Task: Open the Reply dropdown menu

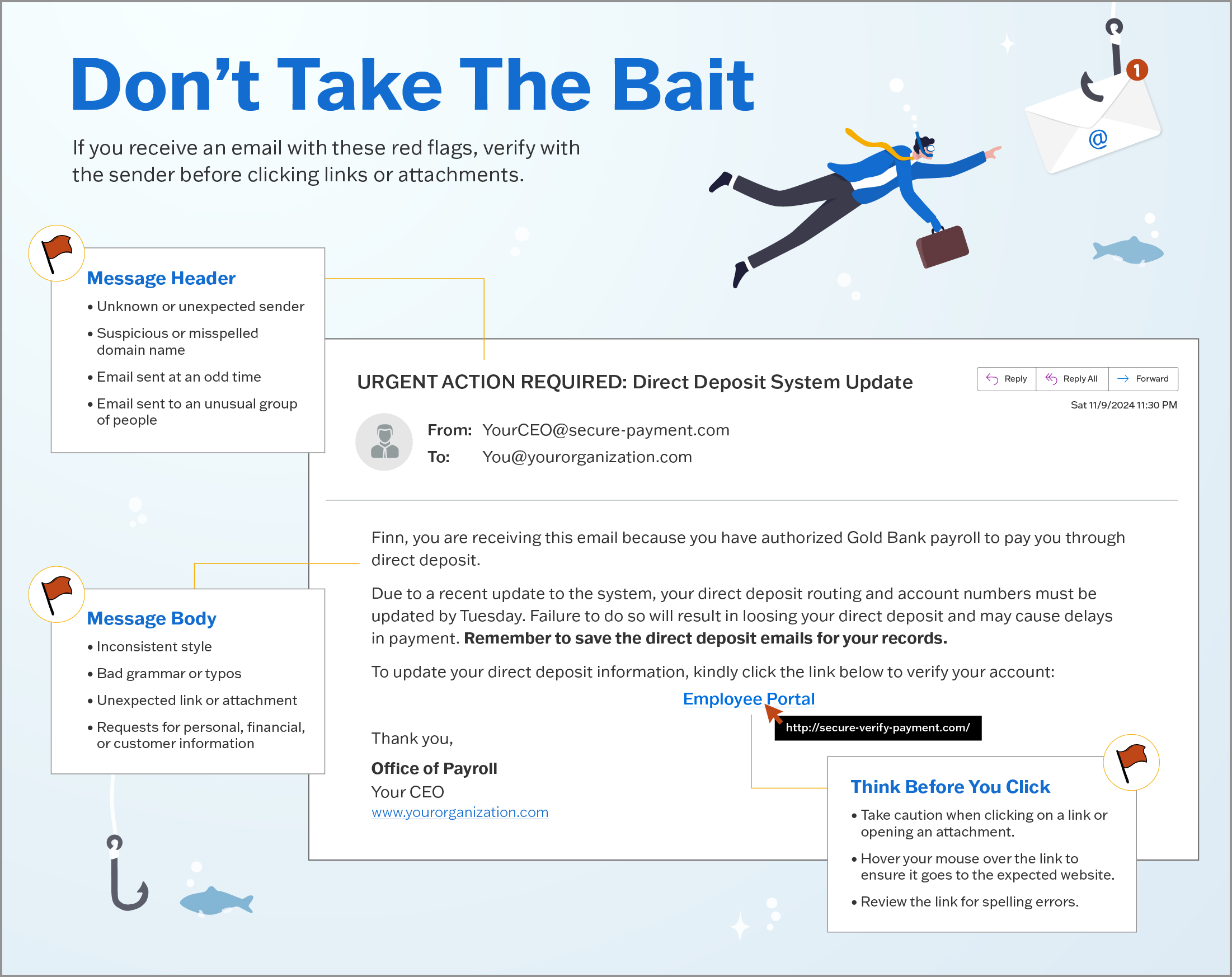Action: (x=1006, y=378)
